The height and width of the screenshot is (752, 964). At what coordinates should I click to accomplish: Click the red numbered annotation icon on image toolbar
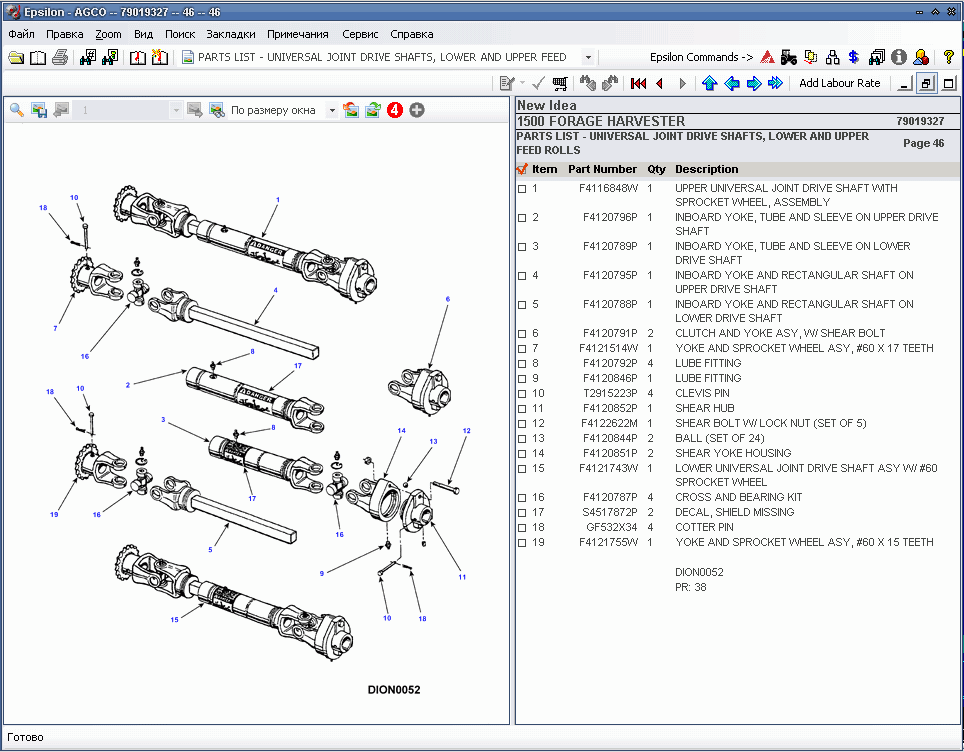click(394, 110)
